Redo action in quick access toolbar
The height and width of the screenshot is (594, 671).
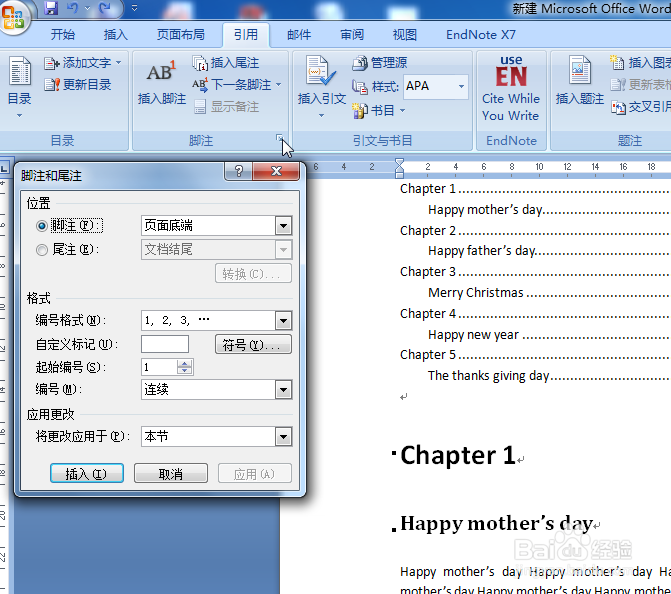click(105, 8)
